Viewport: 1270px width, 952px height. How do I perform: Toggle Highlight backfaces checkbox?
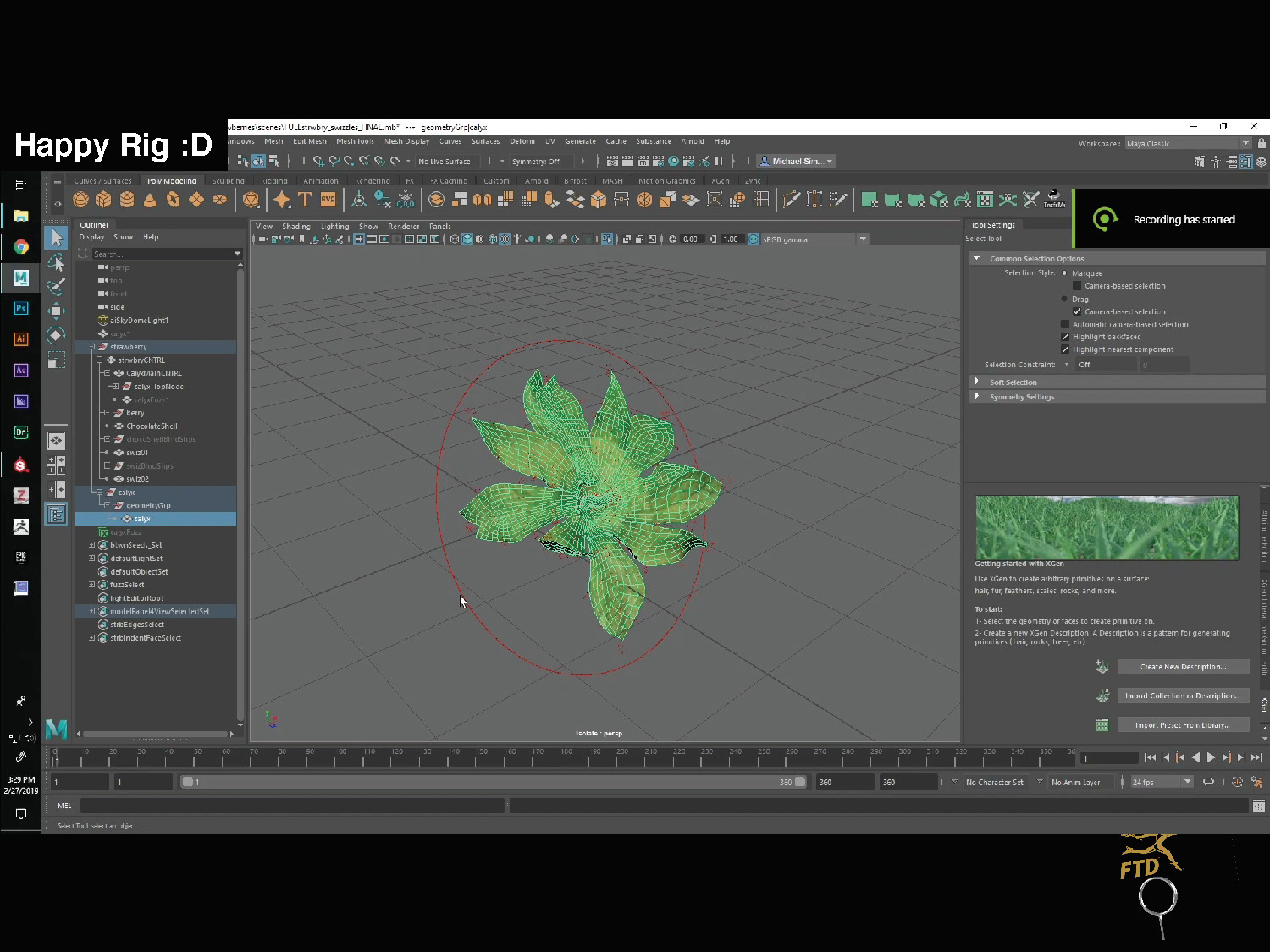click(x=1065, y=337)
